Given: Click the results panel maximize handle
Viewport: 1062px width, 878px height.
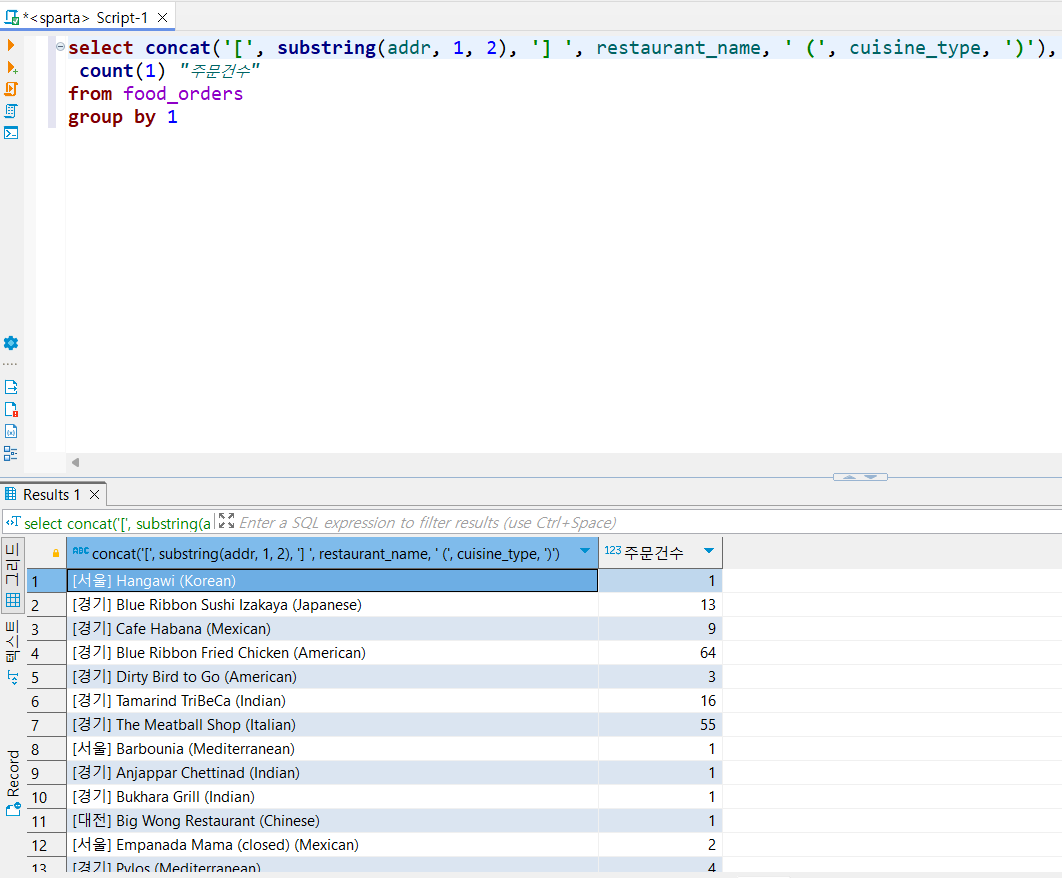Looking at the screenshot, I should (860, 477).
